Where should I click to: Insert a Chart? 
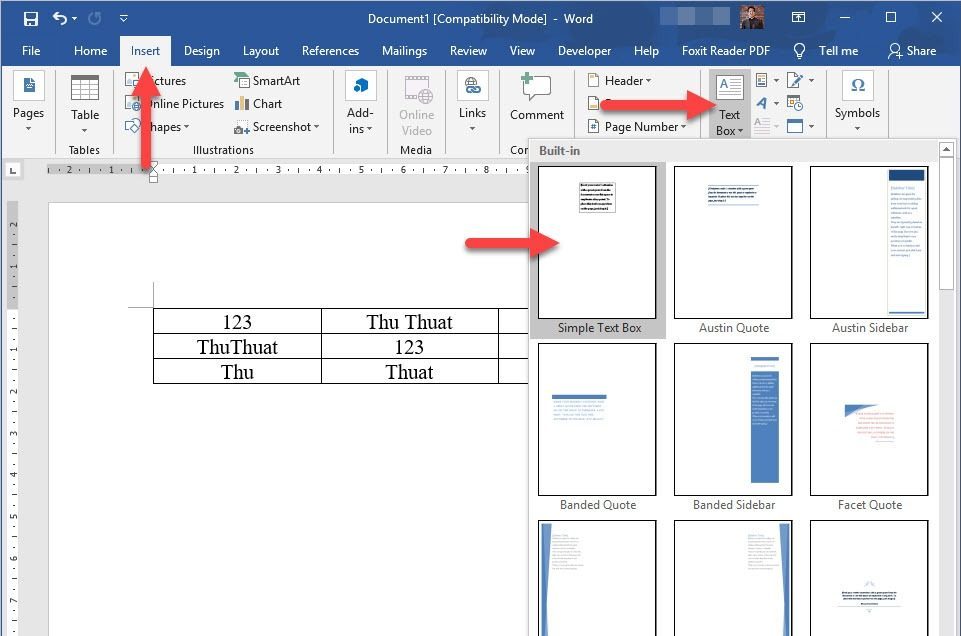click(x=258, y=103)
